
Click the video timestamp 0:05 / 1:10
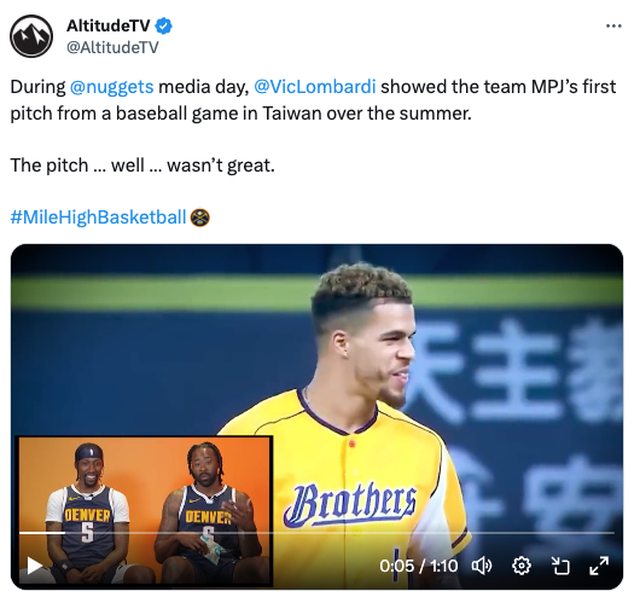click(x=418, y=566)
